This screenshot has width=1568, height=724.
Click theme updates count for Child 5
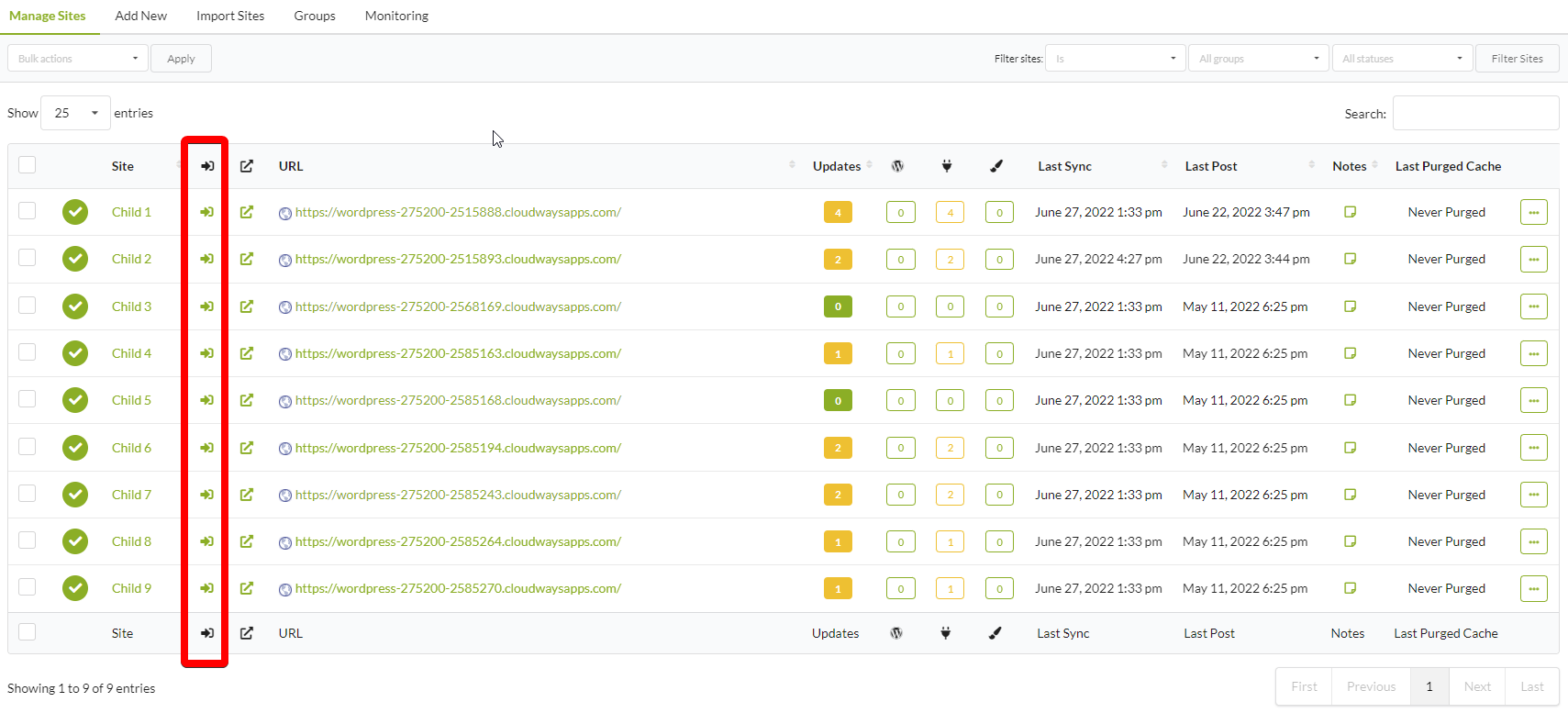(x=999, y=400)
